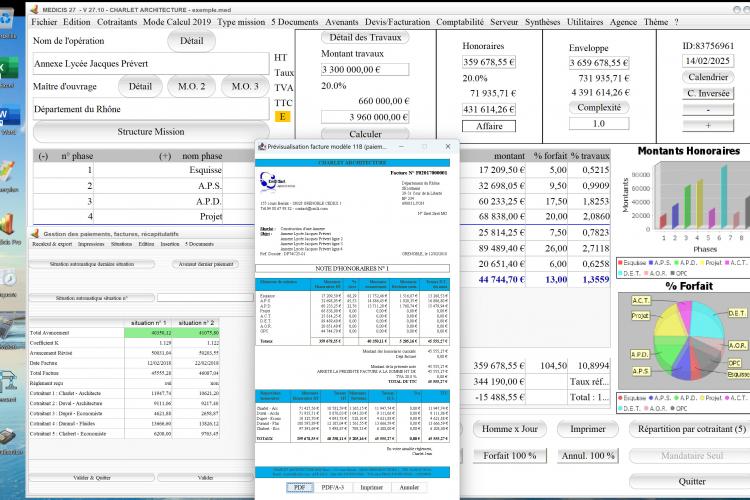750x500 pixels.
Task: Click the Forfait 100 % button
Action: point(509,456)
